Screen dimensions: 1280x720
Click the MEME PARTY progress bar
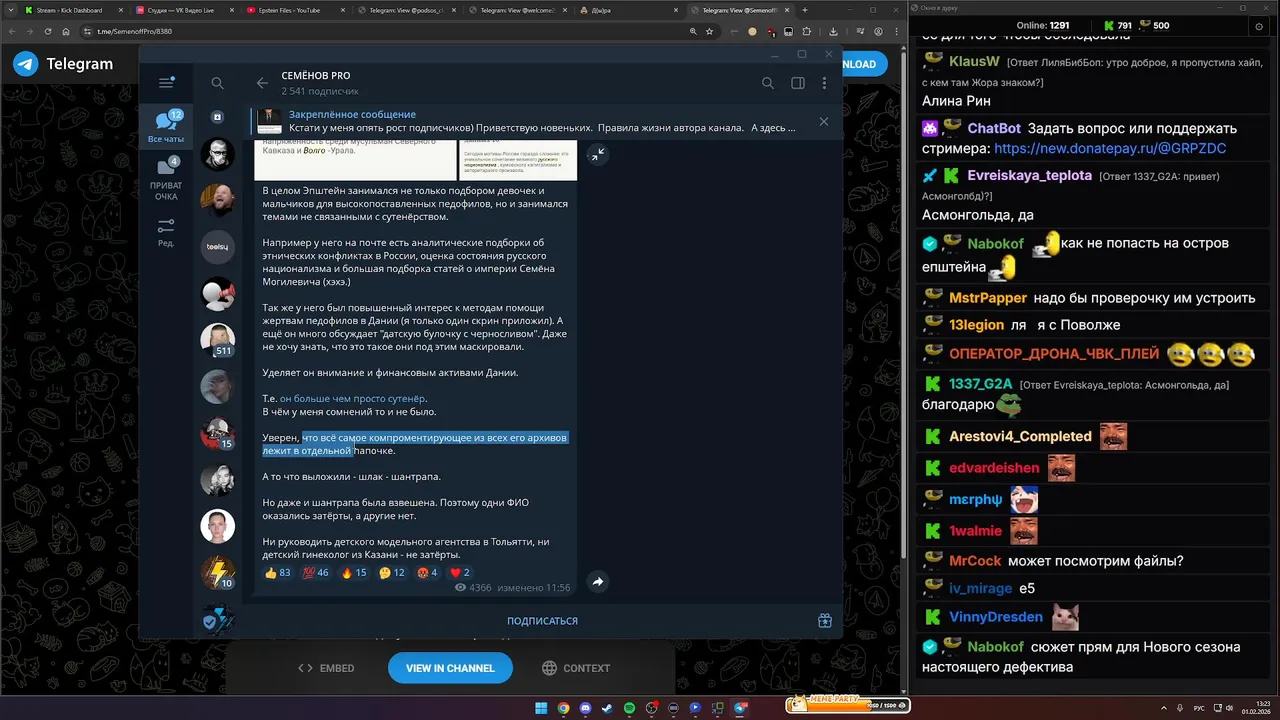848,705
